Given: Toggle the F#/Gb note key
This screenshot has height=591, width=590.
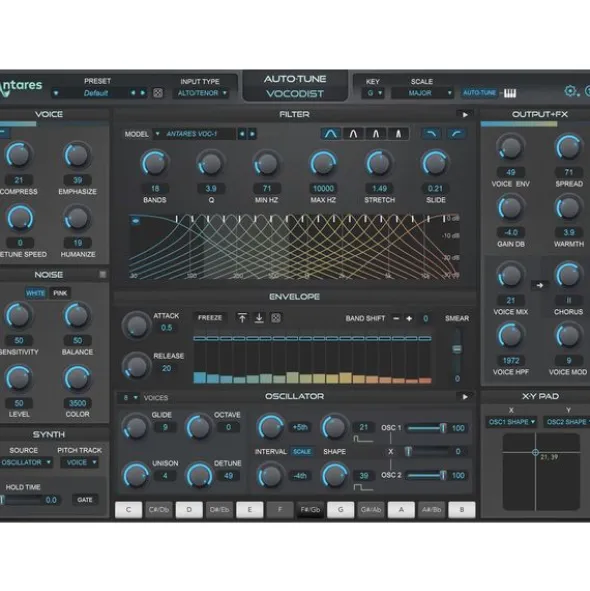Looking at the screenshot, I should point(310,510).
